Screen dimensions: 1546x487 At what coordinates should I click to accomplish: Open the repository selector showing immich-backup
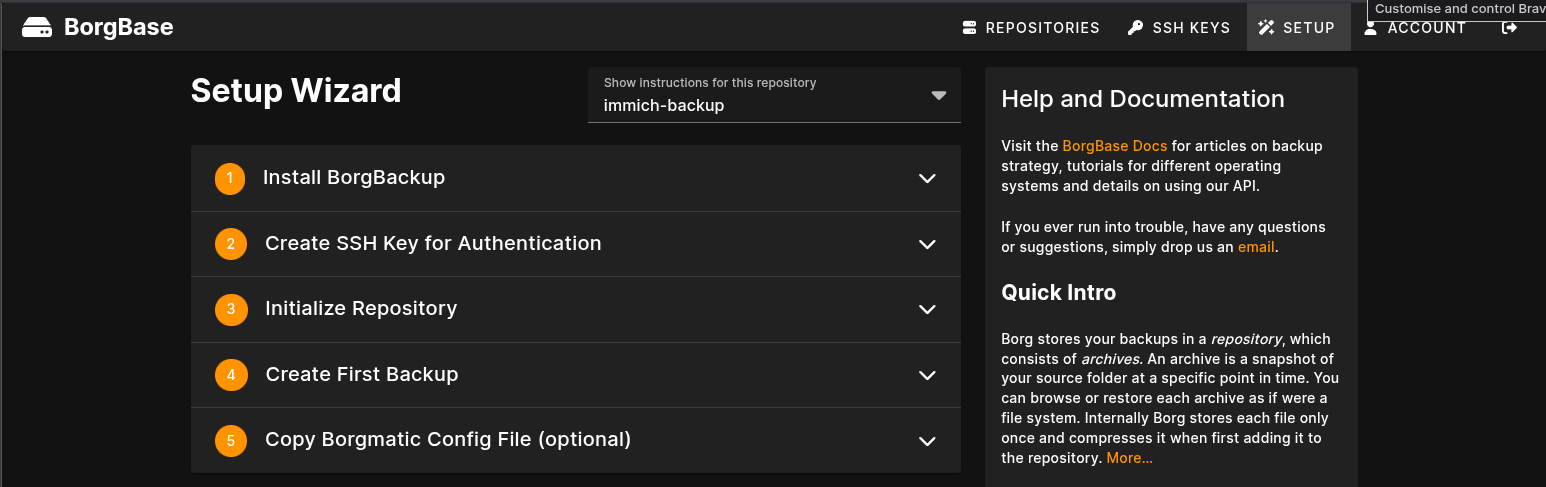click(774, 96)
